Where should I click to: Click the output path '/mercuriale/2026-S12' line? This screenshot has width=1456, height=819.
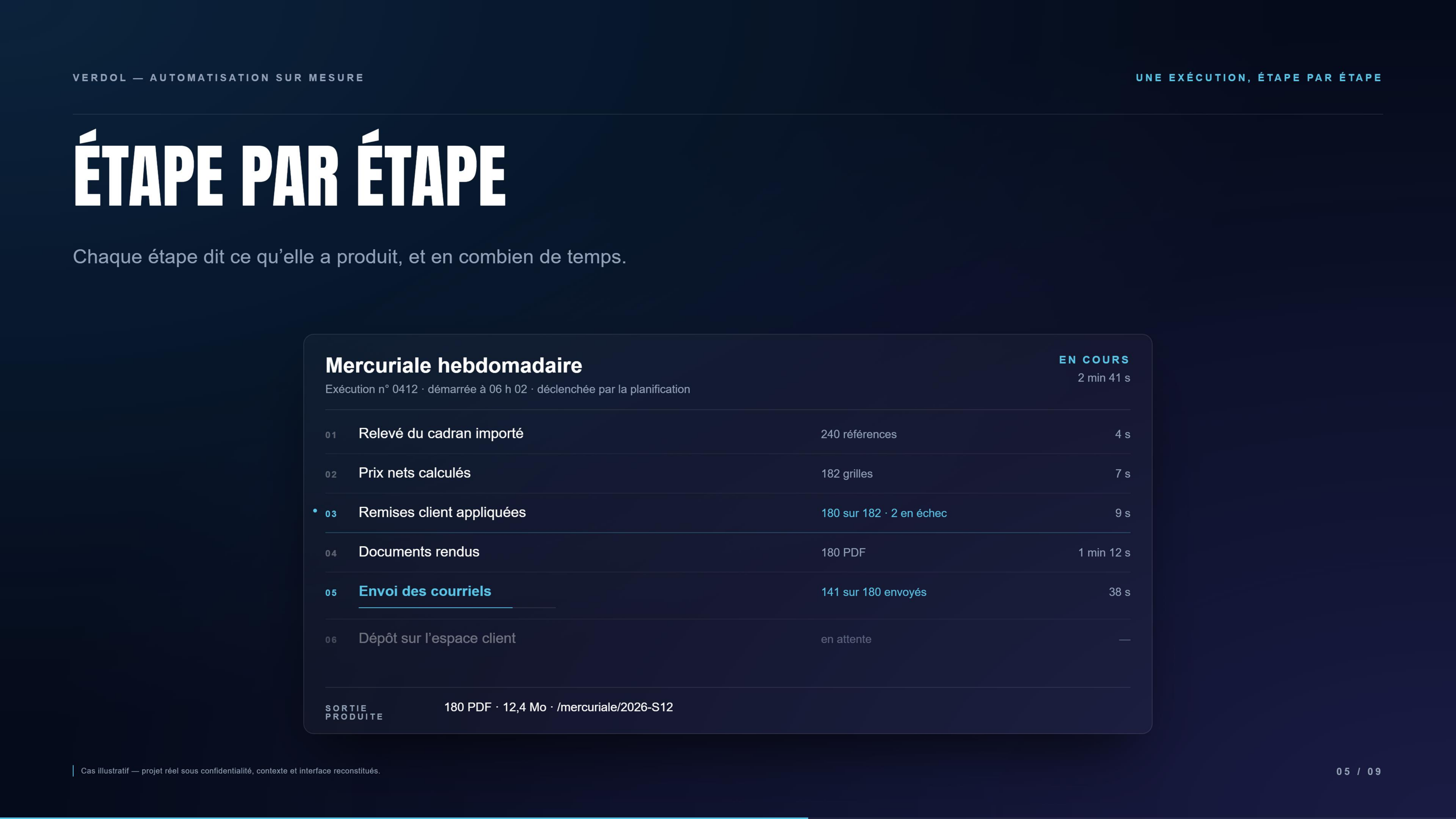pos(558,707)
